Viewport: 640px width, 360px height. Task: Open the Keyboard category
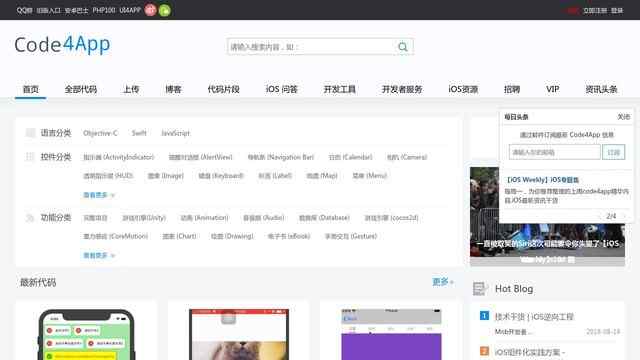[x=221, y=176]
